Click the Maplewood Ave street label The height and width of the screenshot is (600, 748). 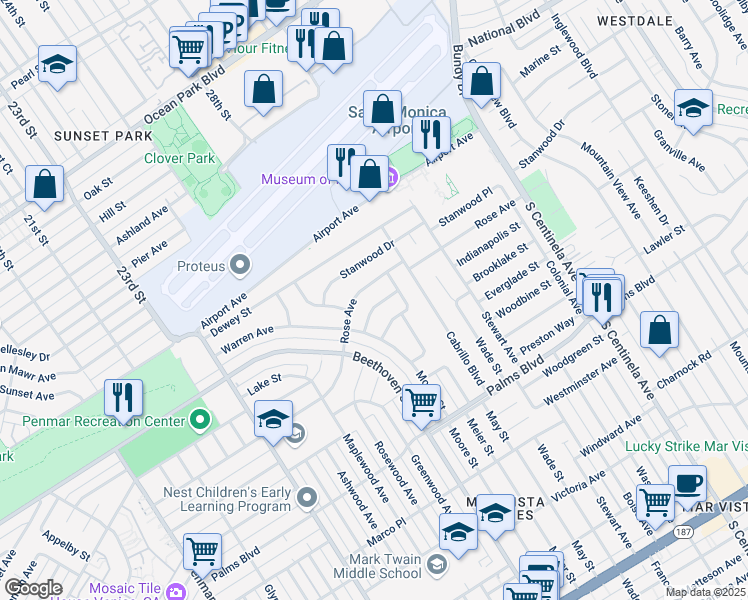click(x=365, y=468)
